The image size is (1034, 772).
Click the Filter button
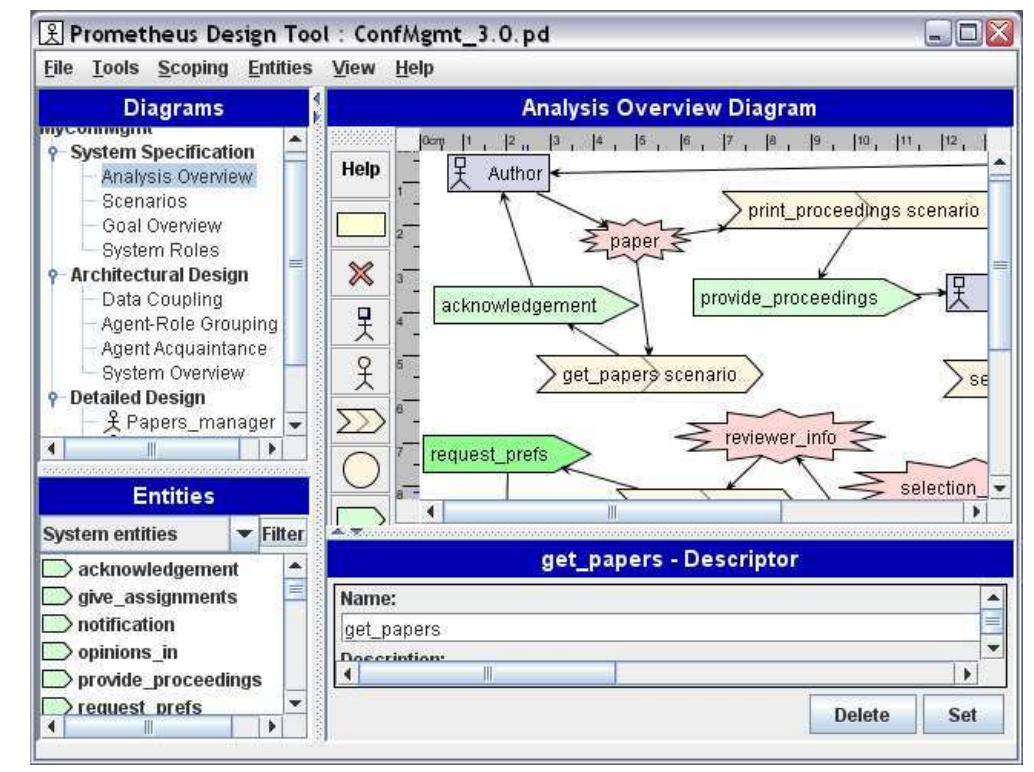(283, 533)
